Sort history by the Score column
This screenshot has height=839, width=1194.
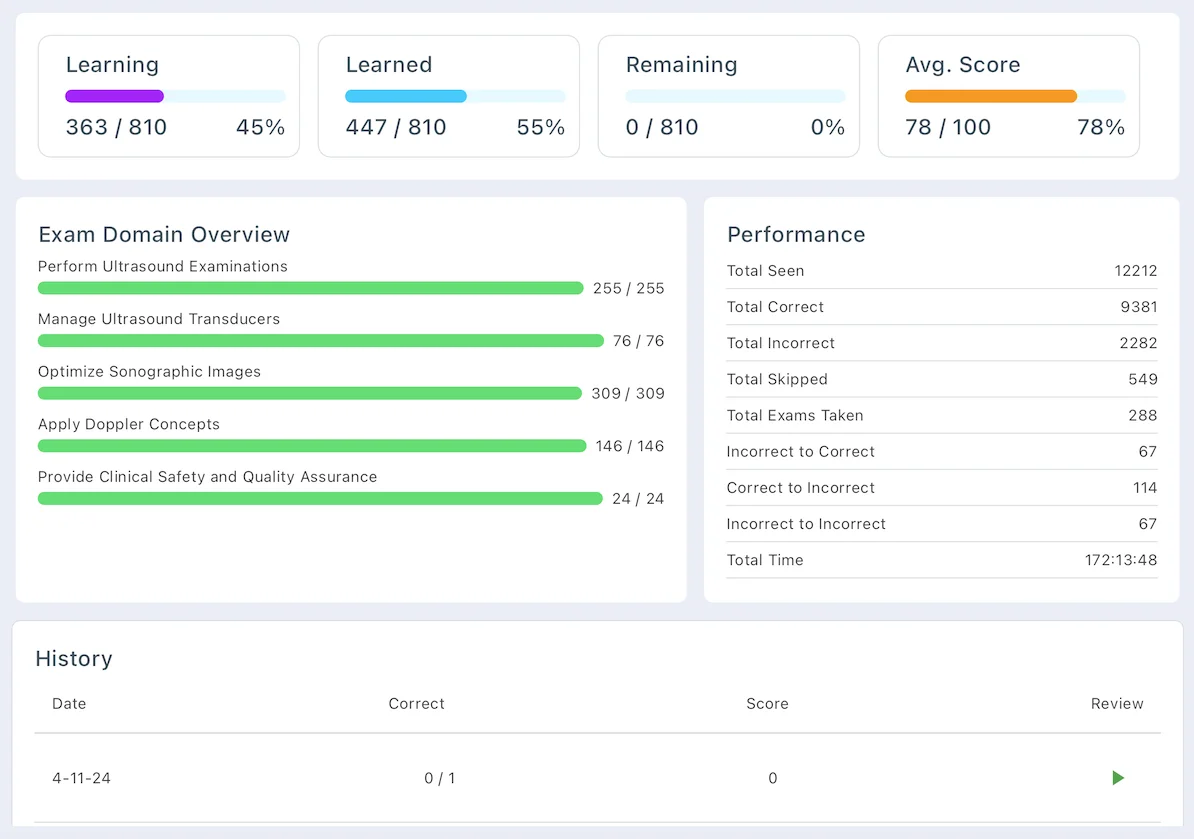click(x=767, y=703)
